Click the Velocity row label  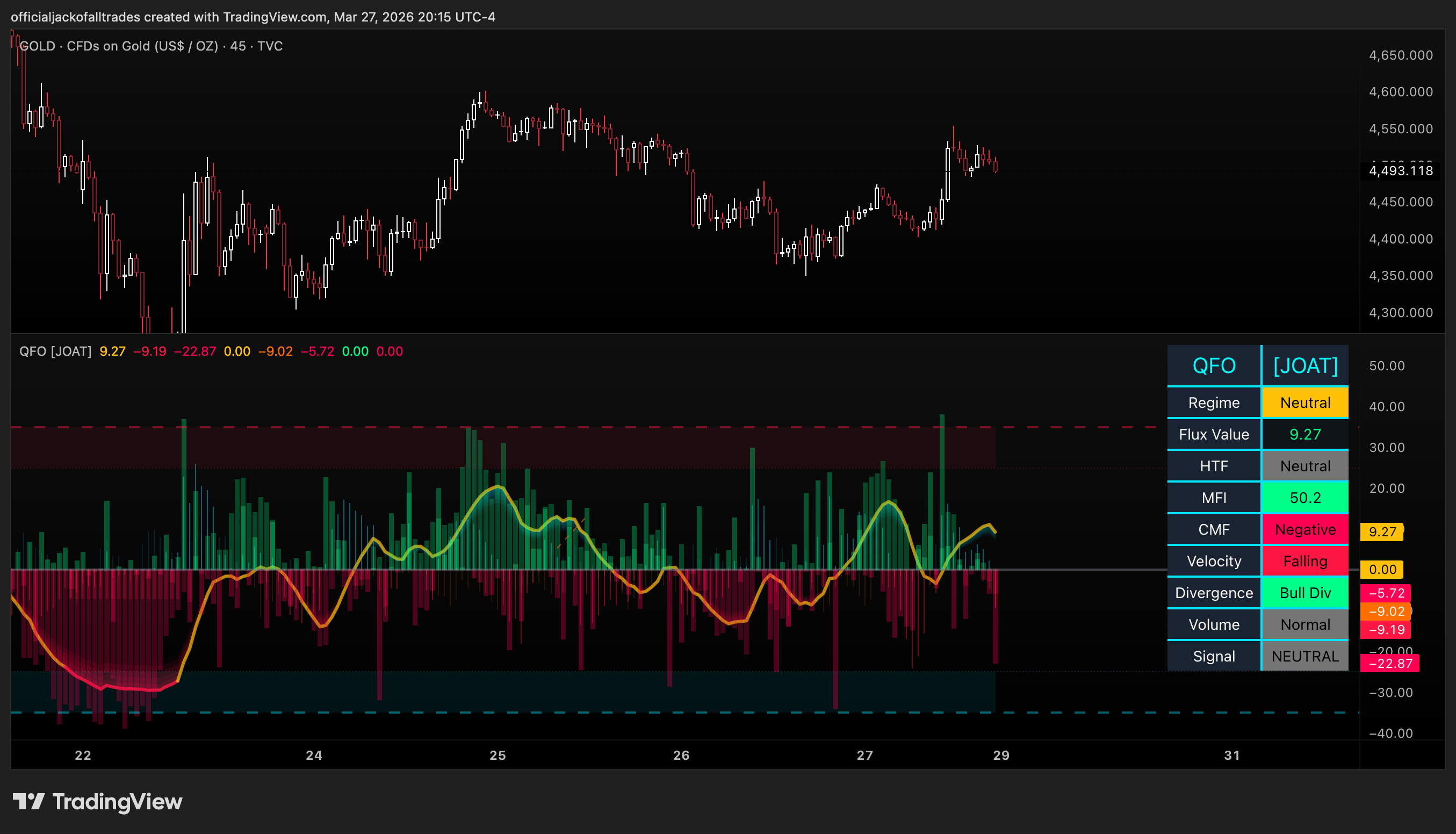click(1214, 562)
